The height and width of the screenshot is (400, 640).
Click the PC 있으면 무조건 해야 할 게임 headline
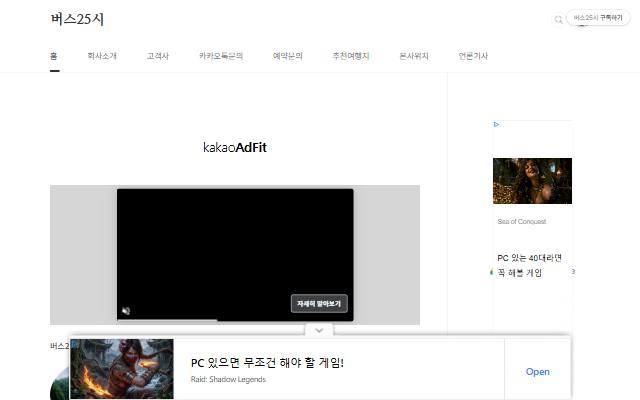(x=267, y=362)
